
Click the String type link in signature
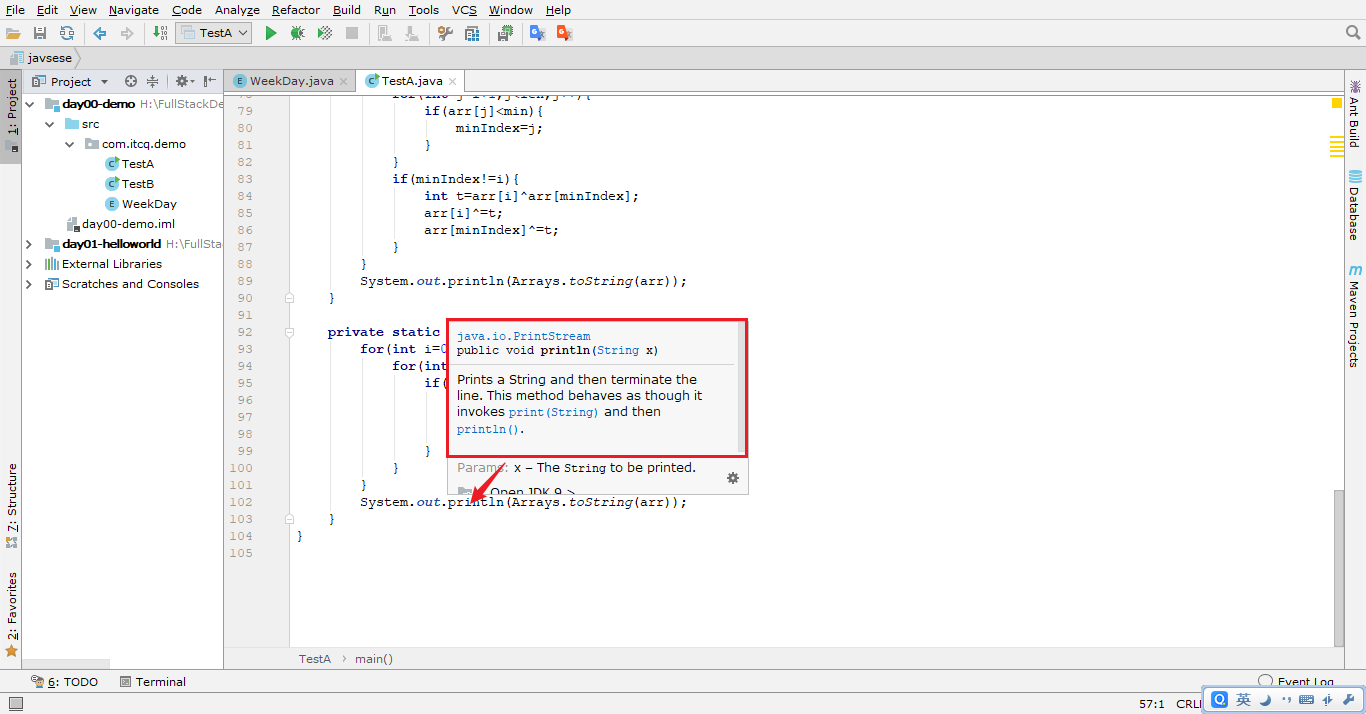pyautogui.click(x=617, y=350)
